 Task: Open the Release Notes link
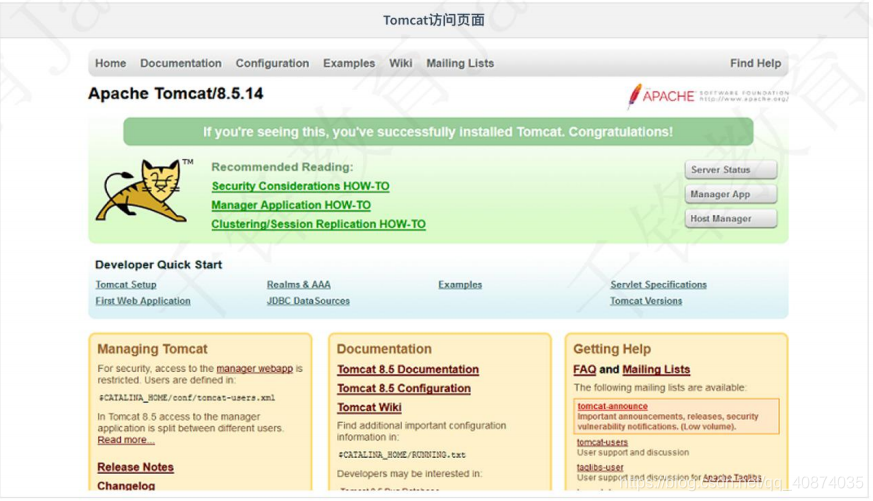135,467
